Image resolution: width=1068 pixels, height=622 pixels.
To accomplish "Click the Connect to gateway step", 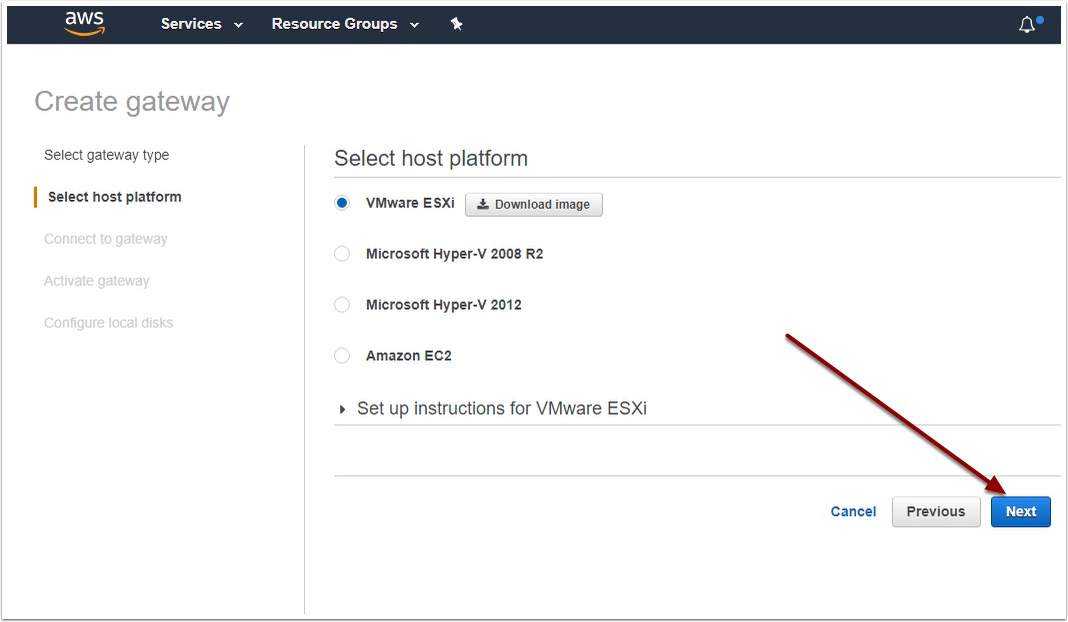I will (106, 239).
